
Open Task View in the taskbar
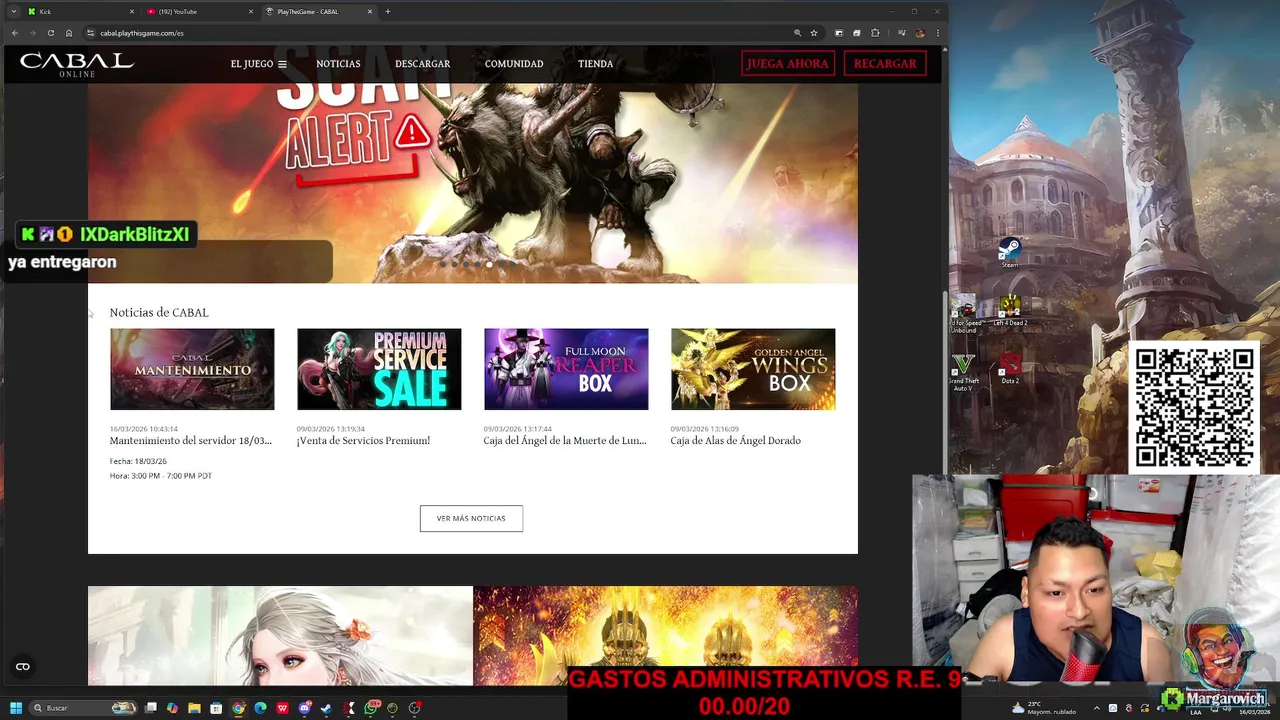(151, 708)
